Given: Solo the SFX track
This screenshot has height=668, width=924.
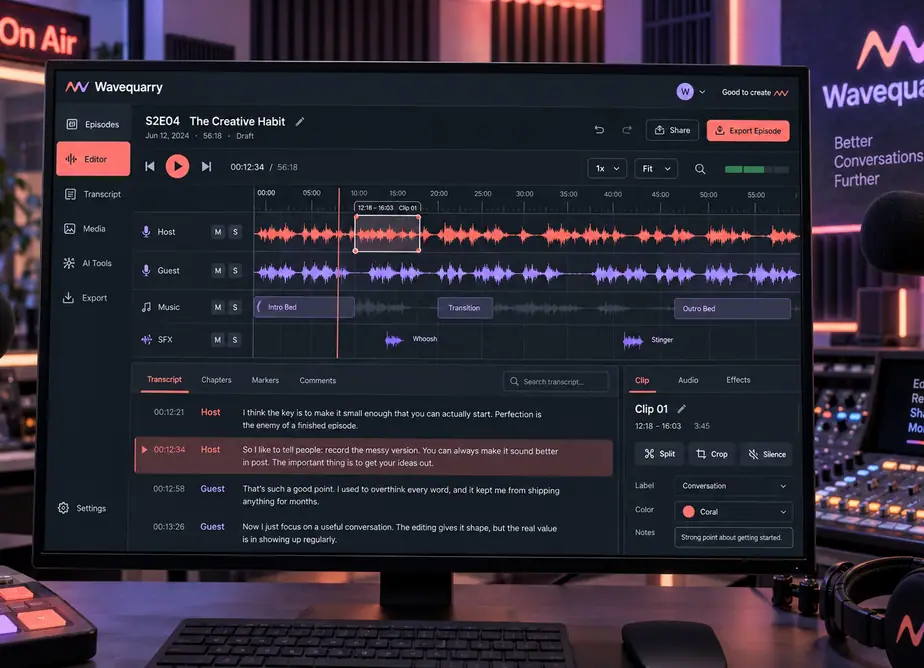Looking at the screenshot, I should pyautogui.click(x=235, y=339).
